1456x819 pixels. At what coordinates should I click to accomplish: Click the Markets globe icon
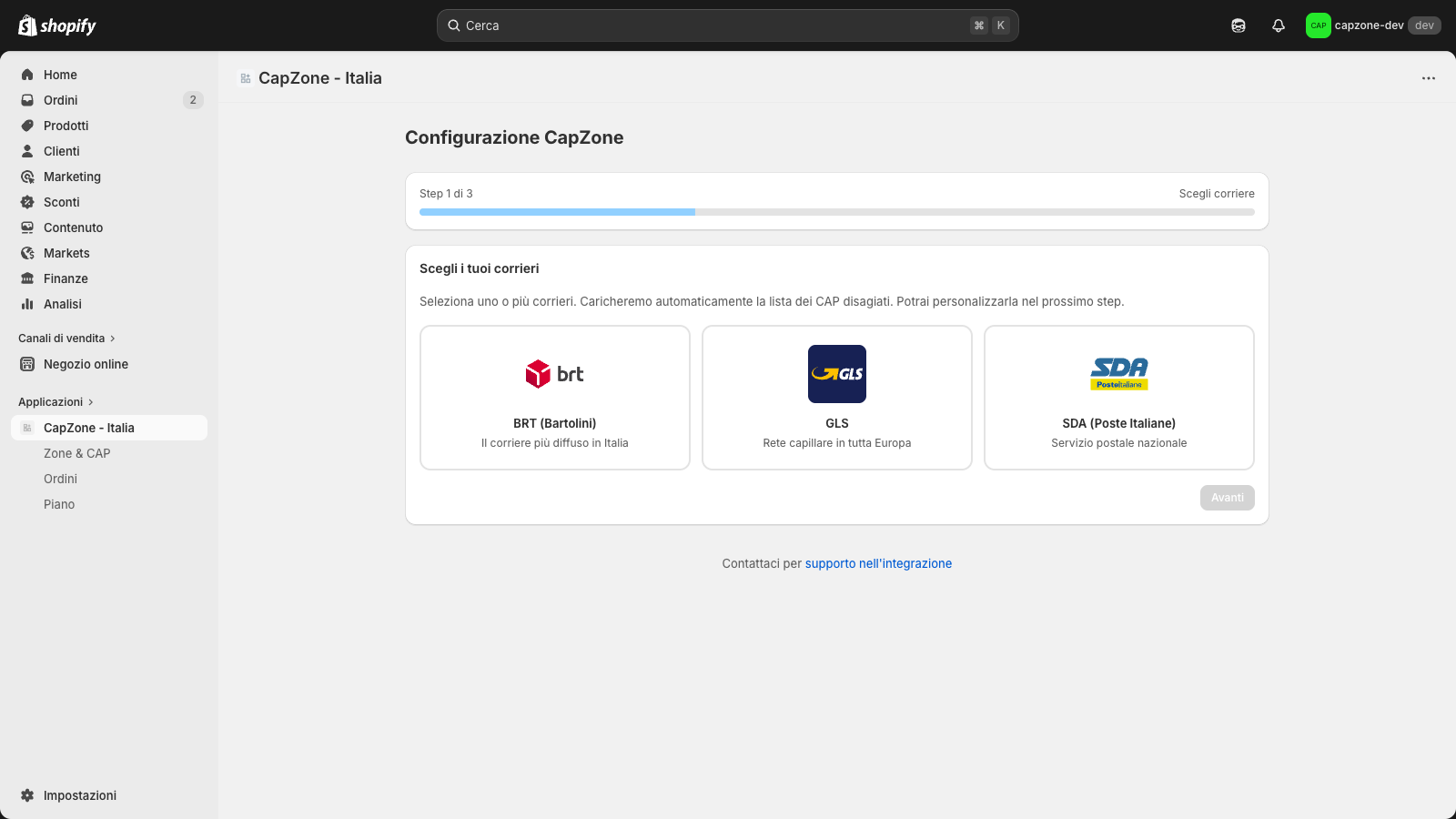pyautogui.click(x=27, y=253)
